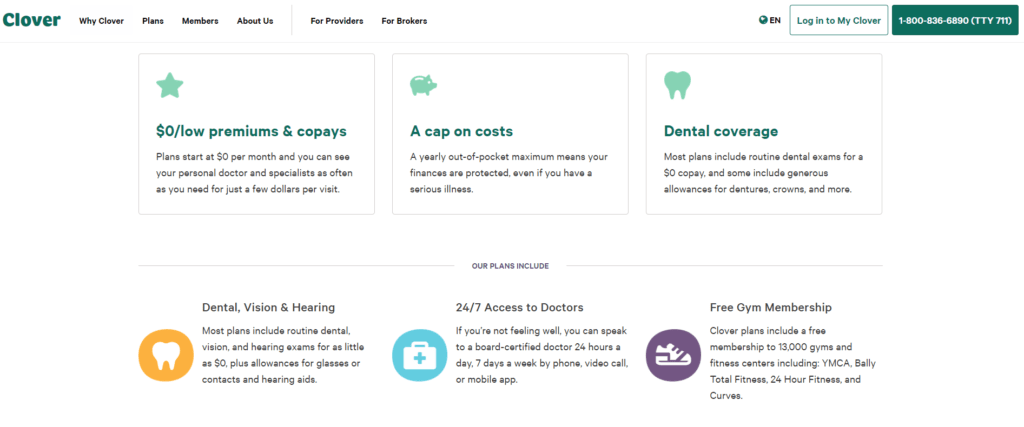Click Log in to My Clover button
This screenshot has height=427, width=1024.
[x=839, y=20]
